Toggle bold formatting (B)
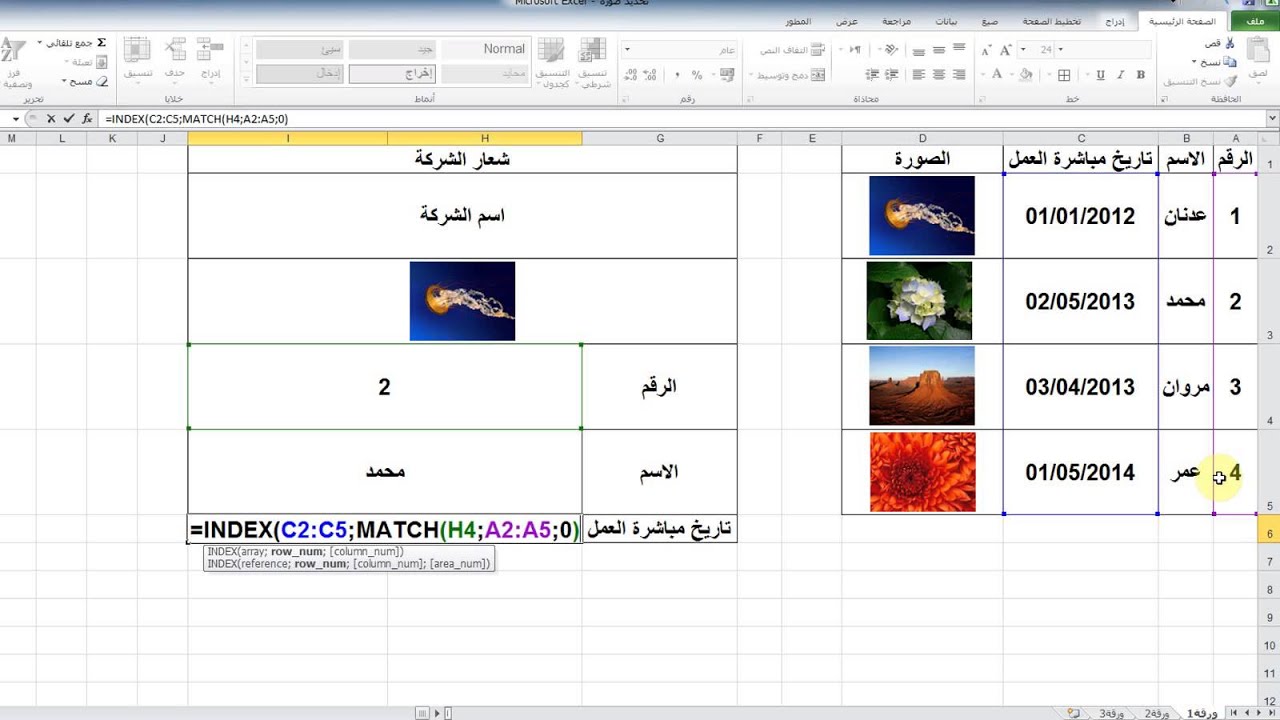This screenshot has height=720, width=1280. pos(1141,75)
